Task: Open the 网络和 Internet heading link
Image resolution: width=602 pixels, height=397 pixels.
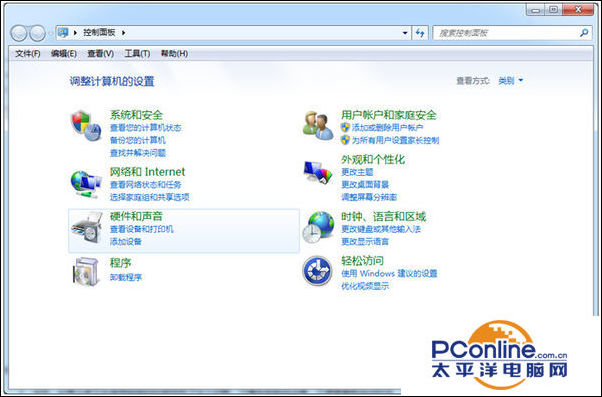Action: 147,172
